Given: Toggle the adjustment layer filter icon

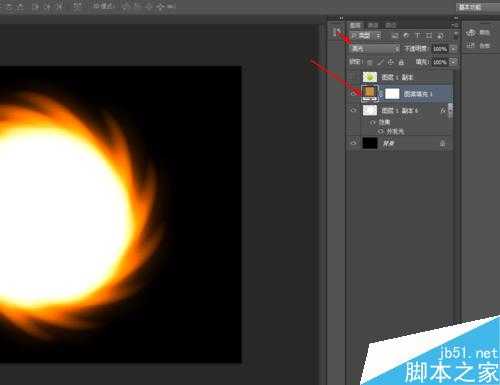Looking at the screenshot, I should 406,35.
